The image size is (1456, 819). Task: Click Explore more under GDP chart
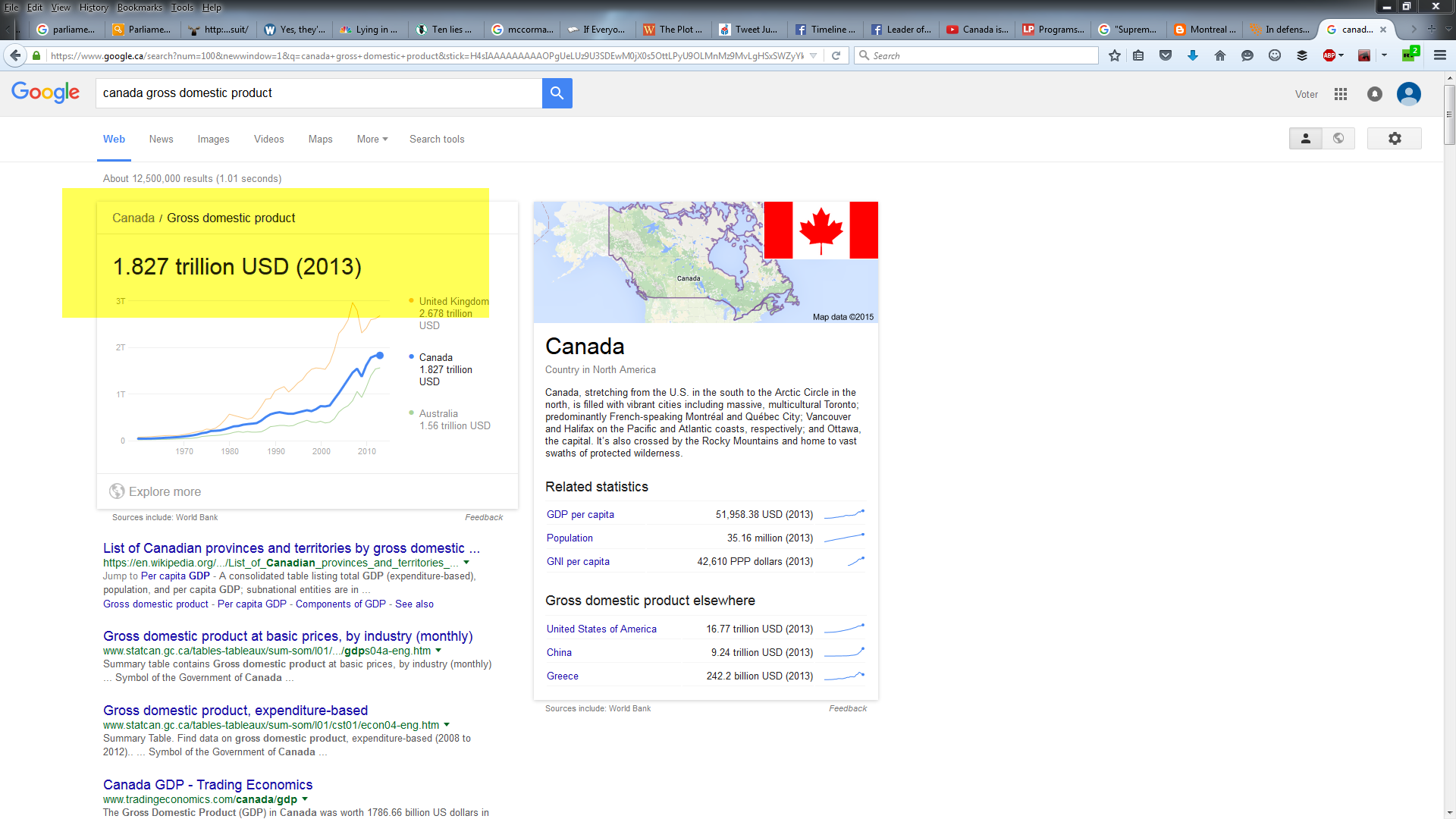pyautogui.click(x=165, y=492)
